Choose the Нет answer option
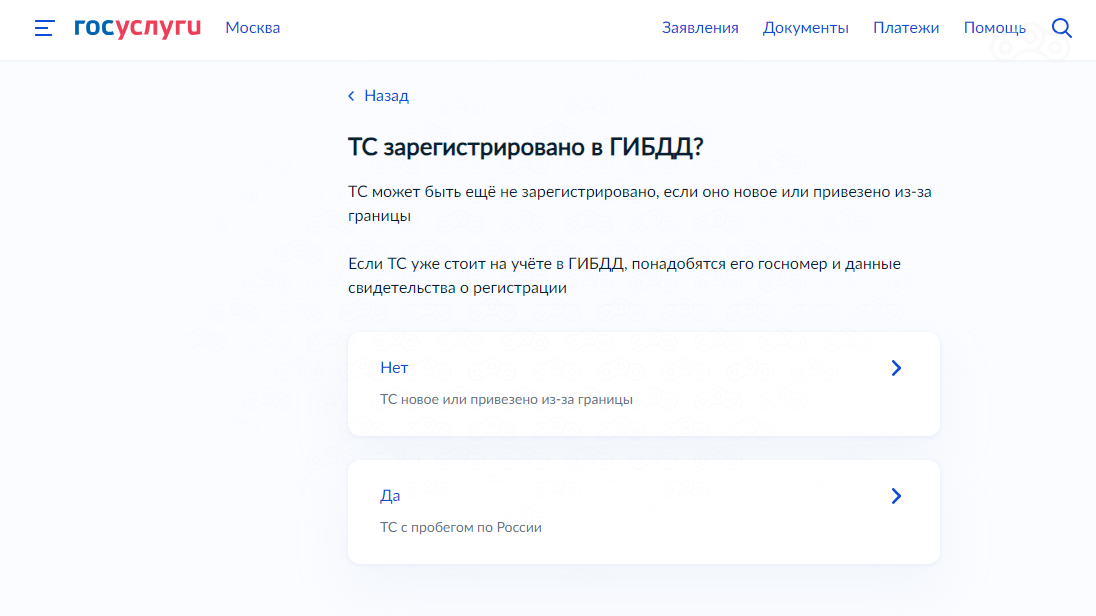 point(394,368)
